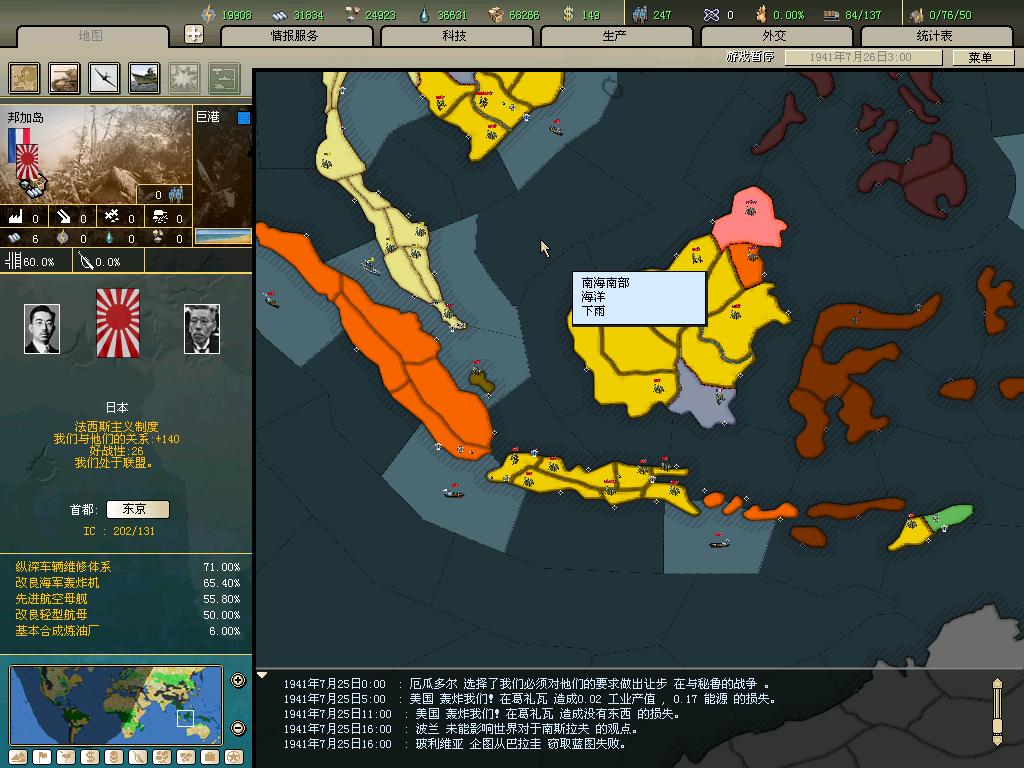Click the trade handshake icon under the flags
Screen dimensions: 1024x768
(31, 187)
